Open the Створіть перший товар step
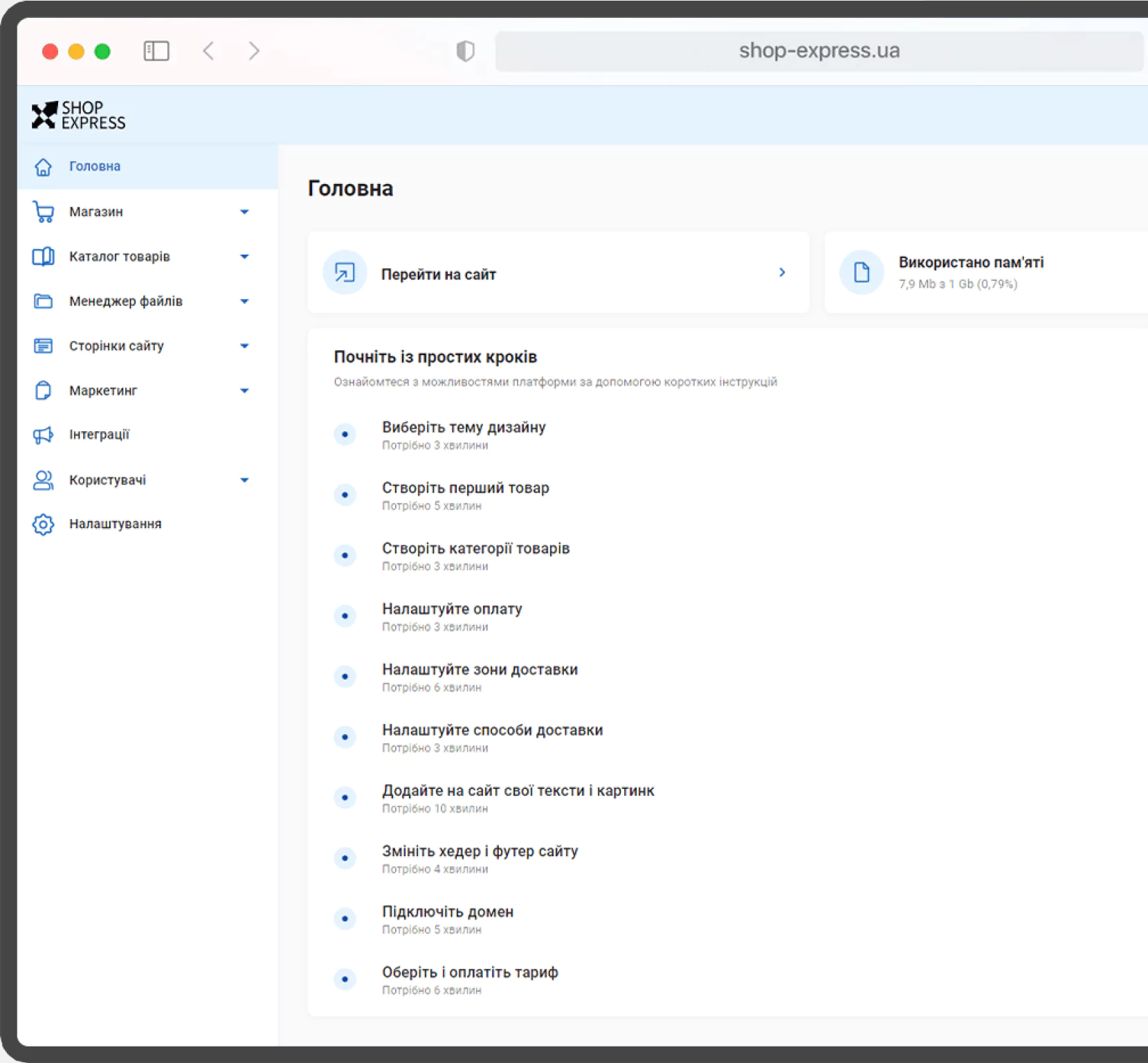The width and height of the screenshot is (1148, 1063). [x=465, y=488]
